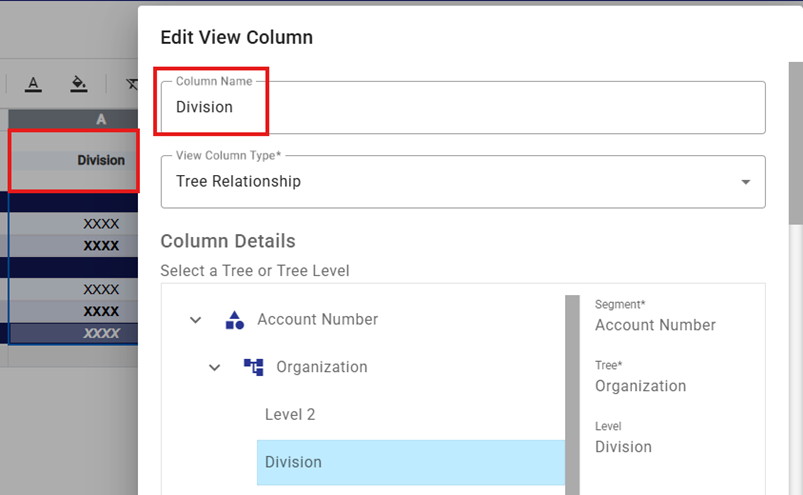Click the first XXXX cell under Division
This screenshot has width=803, height=495.
coord(74,224)
